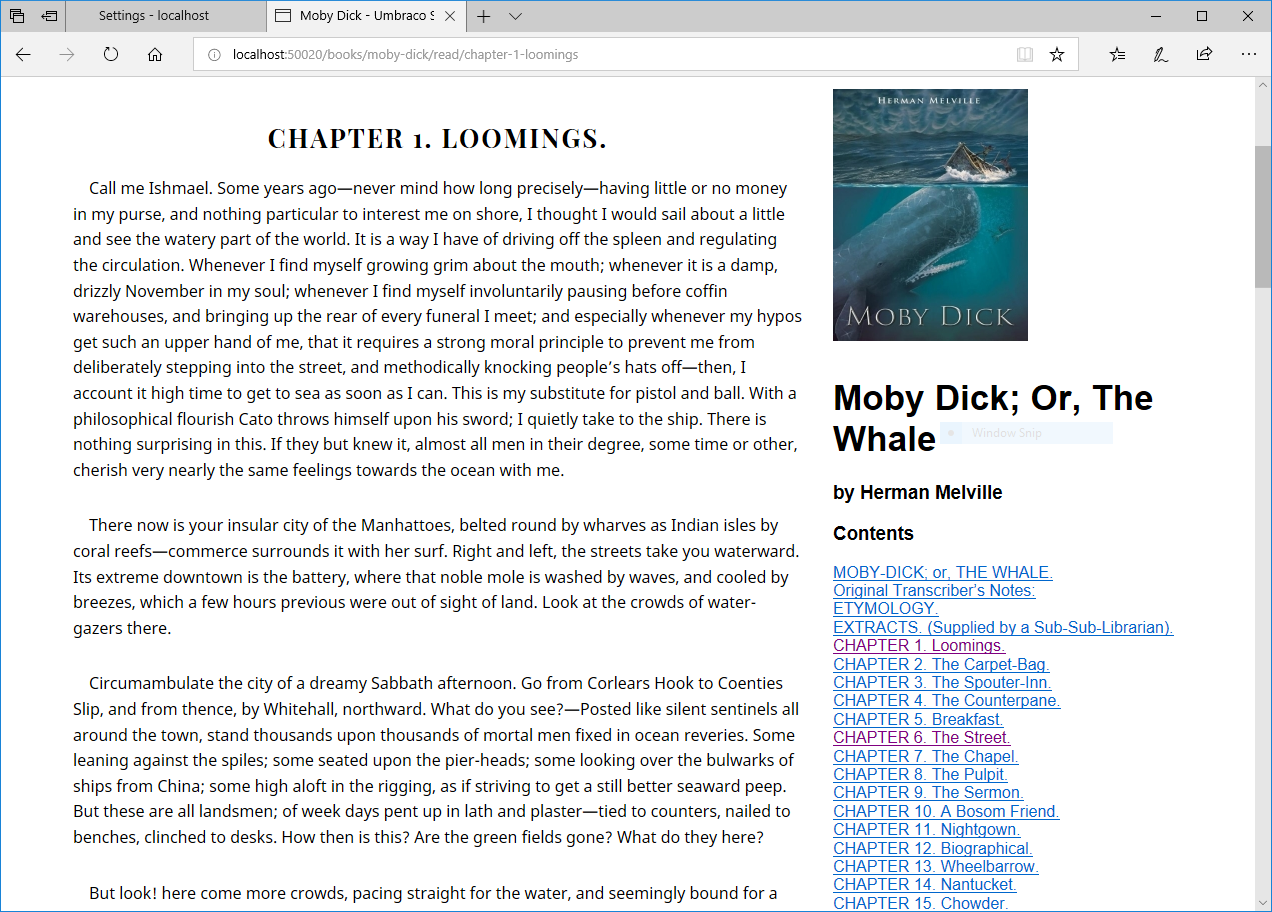Show tab previews chevron

(515, 16)
